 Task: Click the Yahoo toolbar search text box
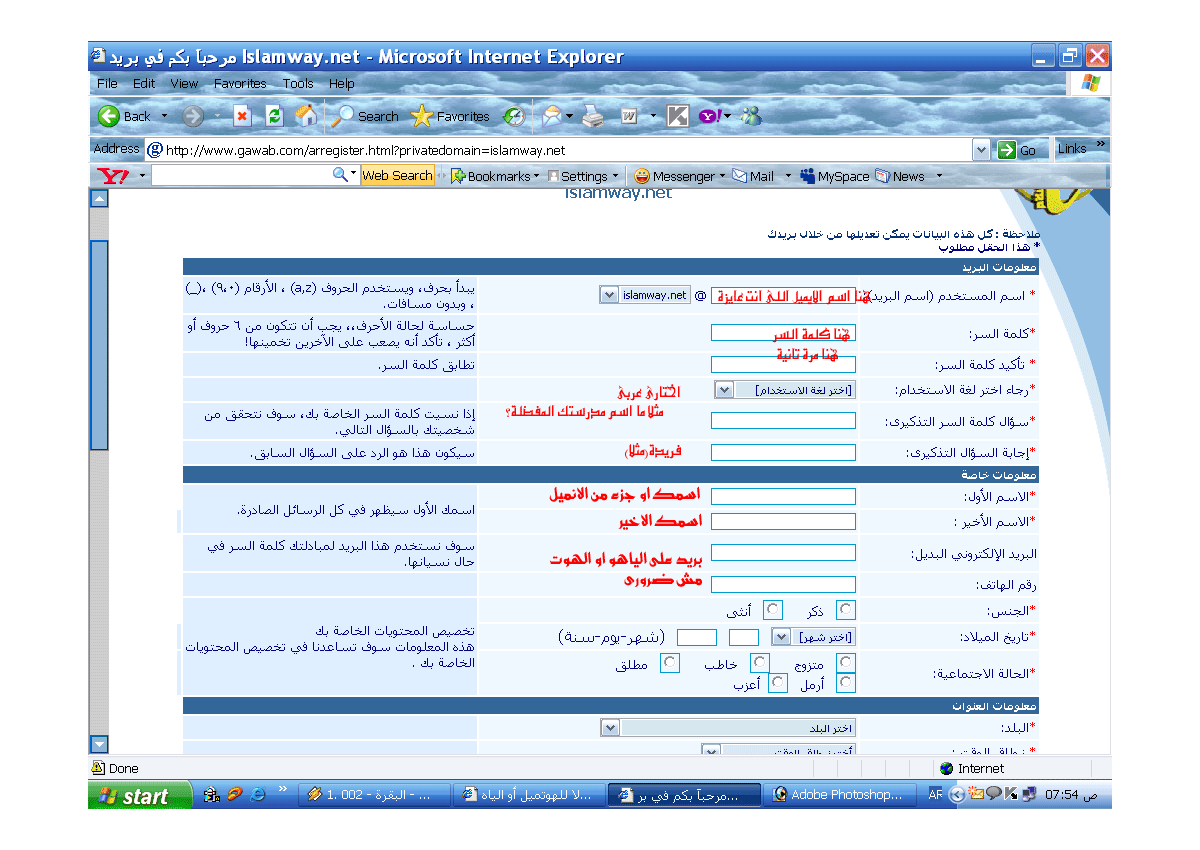pos(241,175)
